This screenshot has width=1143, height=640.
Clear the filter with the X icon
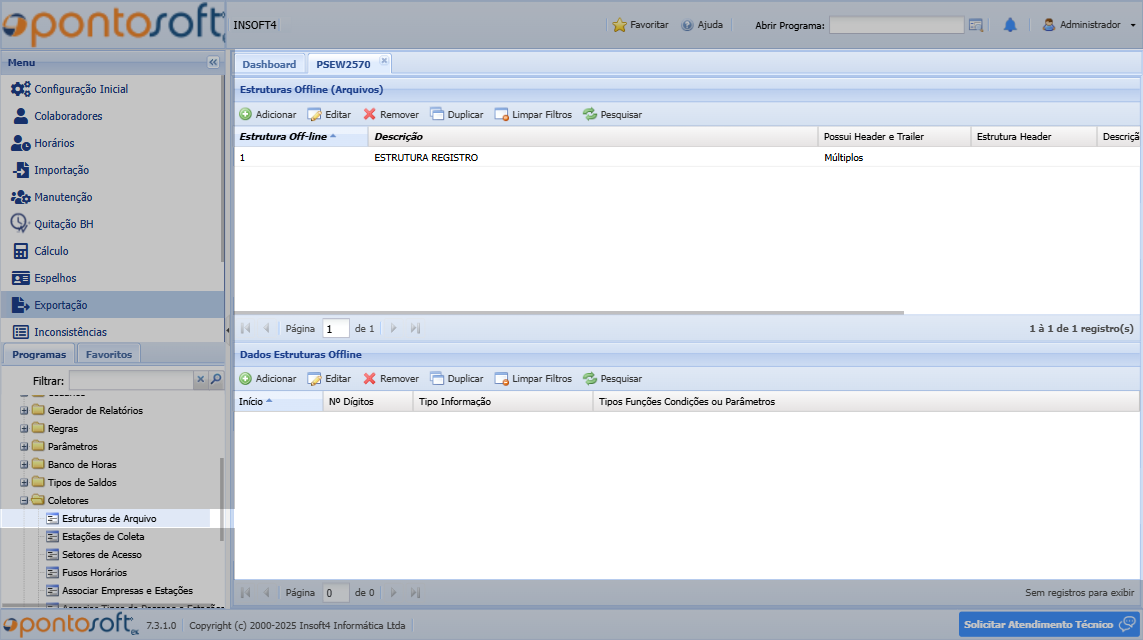(200, 380)
